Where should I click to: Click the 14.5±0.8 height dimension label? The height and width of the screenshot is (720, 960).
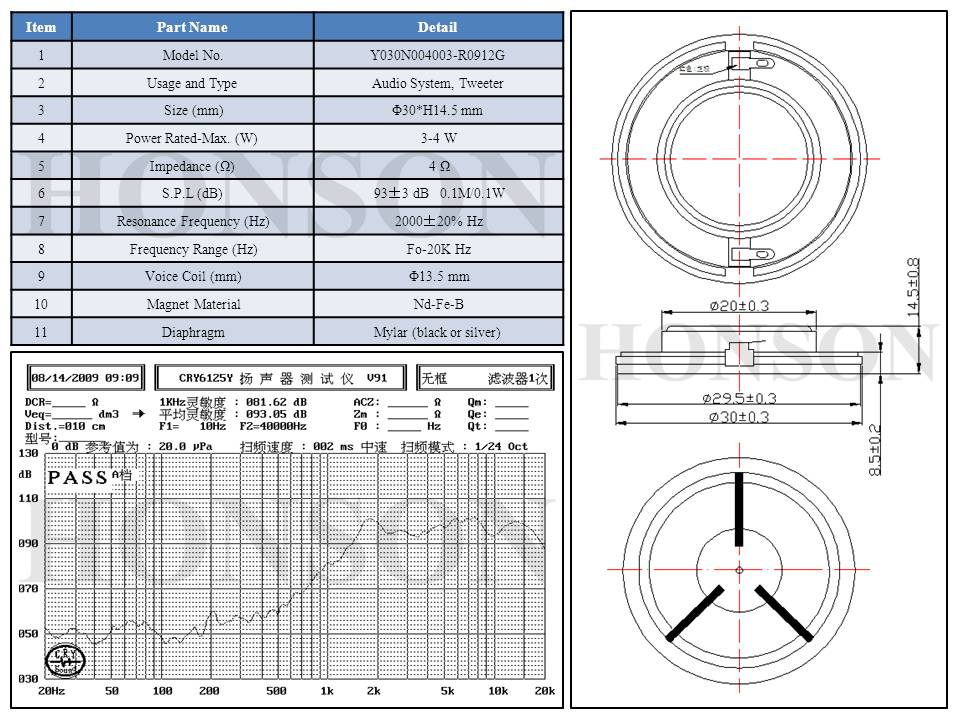pyautogui.click(x=912, y=288)
